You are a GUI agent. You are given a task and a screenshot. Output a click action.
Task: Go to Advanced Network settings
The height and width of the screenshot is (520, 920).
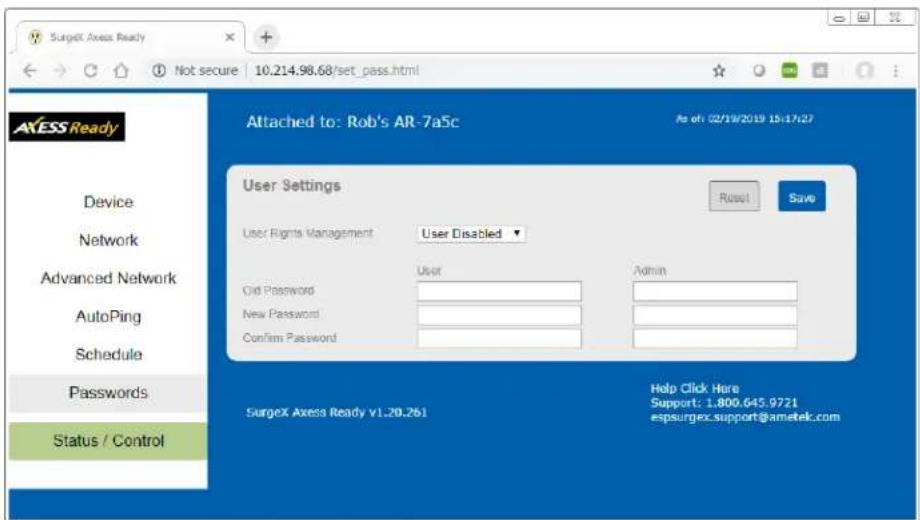click(x=109, y=278)
